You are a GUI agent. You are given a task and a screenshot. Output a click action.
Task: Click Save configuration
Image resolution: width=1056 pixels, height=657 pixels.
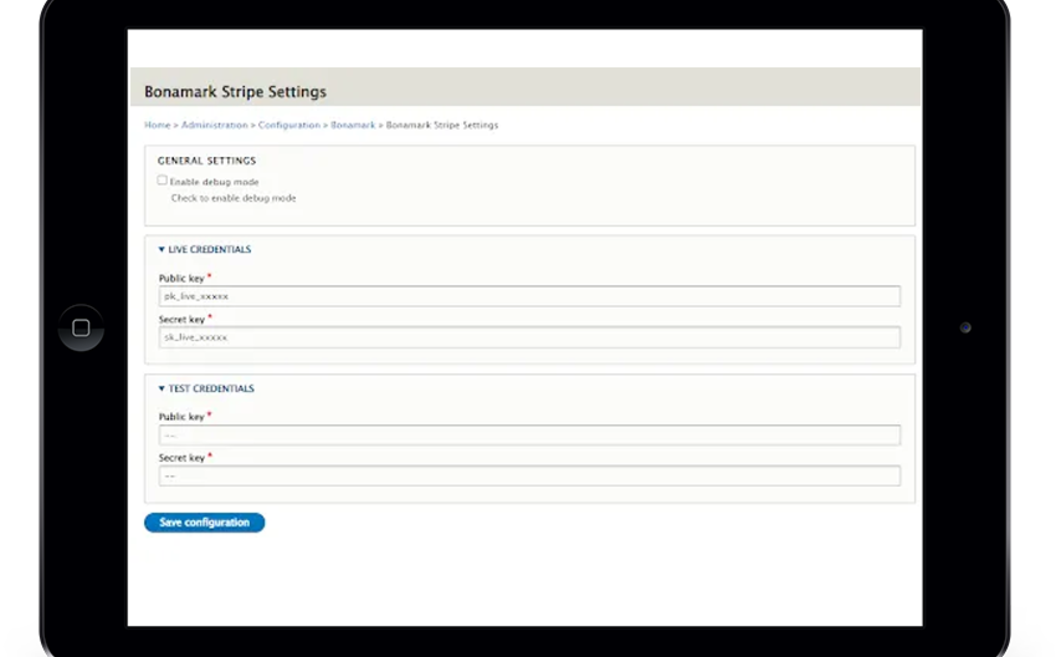click(x=204, y=522)
